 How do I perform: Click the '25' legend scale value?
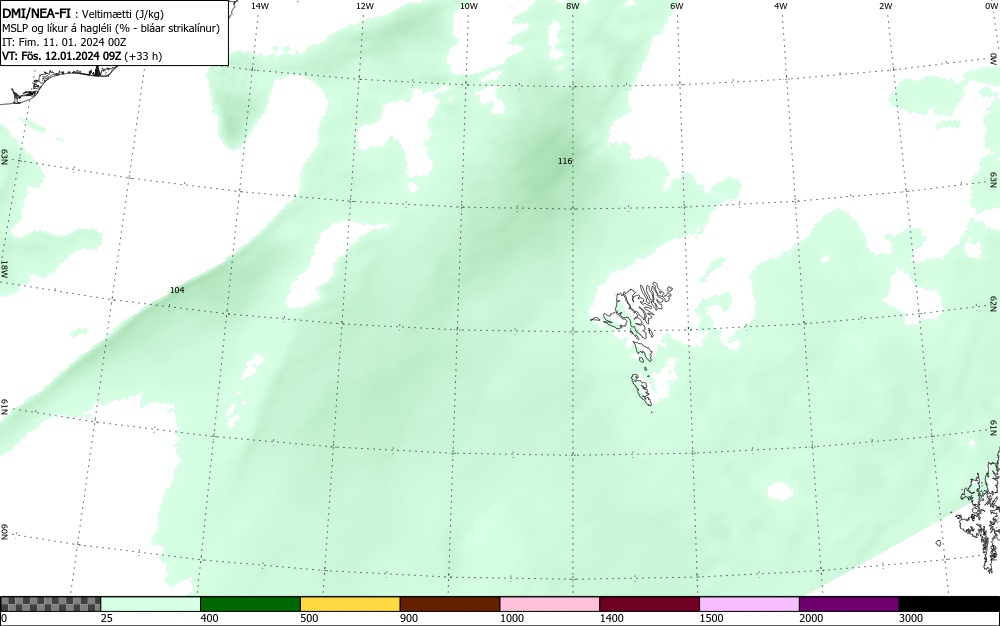coord(107,618)
